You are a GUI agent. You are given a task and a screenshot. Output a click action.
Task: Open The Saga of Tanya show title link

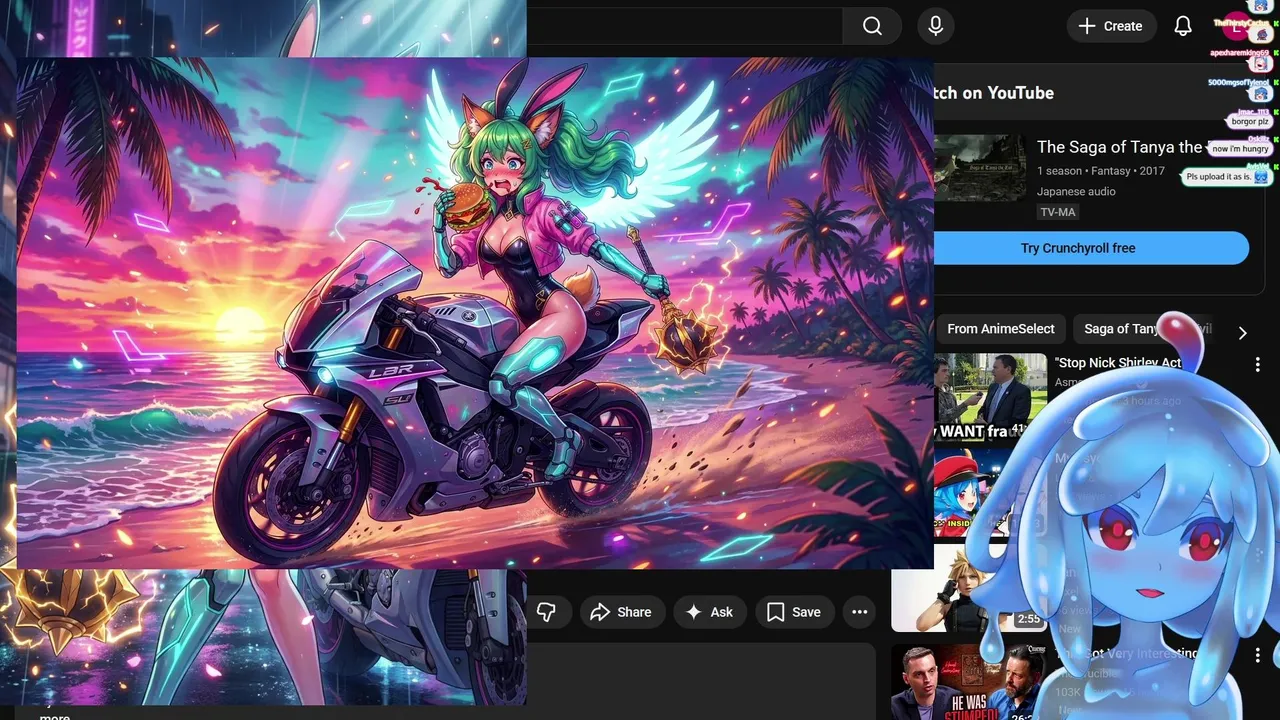pyautogui.click(x=1120, y=147)
